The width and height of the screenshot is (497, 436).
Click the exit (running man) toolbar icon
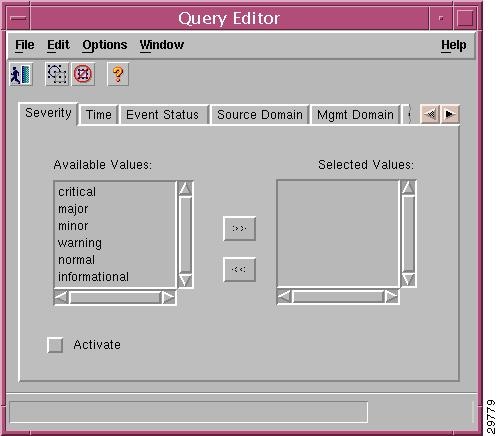tap(21, 74)
